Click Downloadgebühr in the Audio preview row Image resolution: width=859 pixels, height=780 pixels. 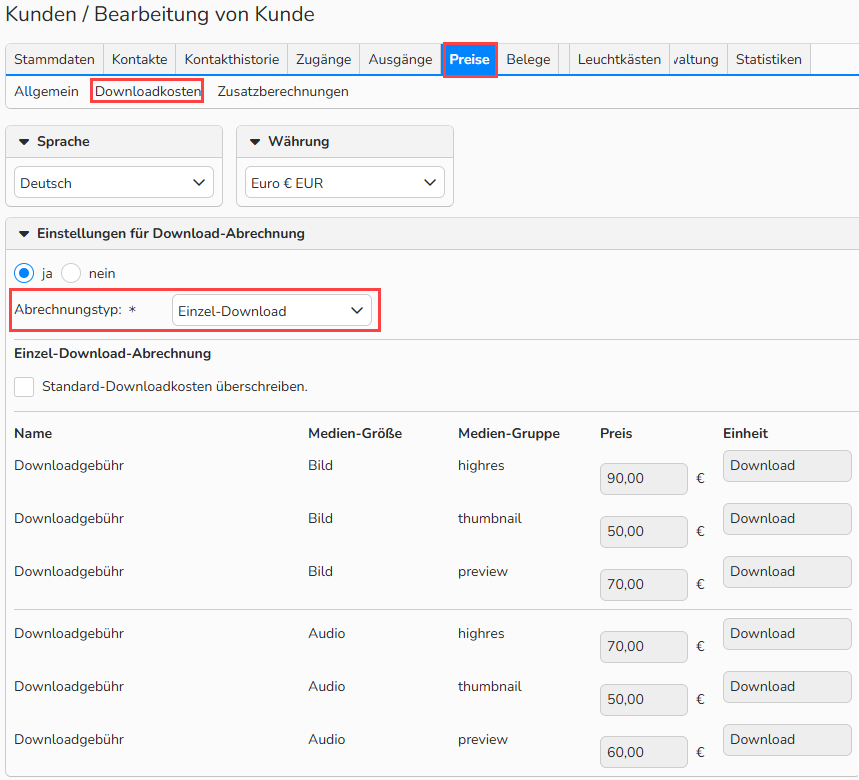coord(69,739)
